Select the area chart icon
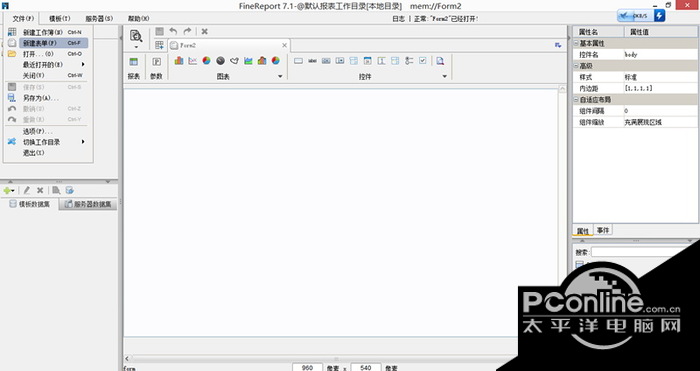The image size is (700, 371). 248,61
